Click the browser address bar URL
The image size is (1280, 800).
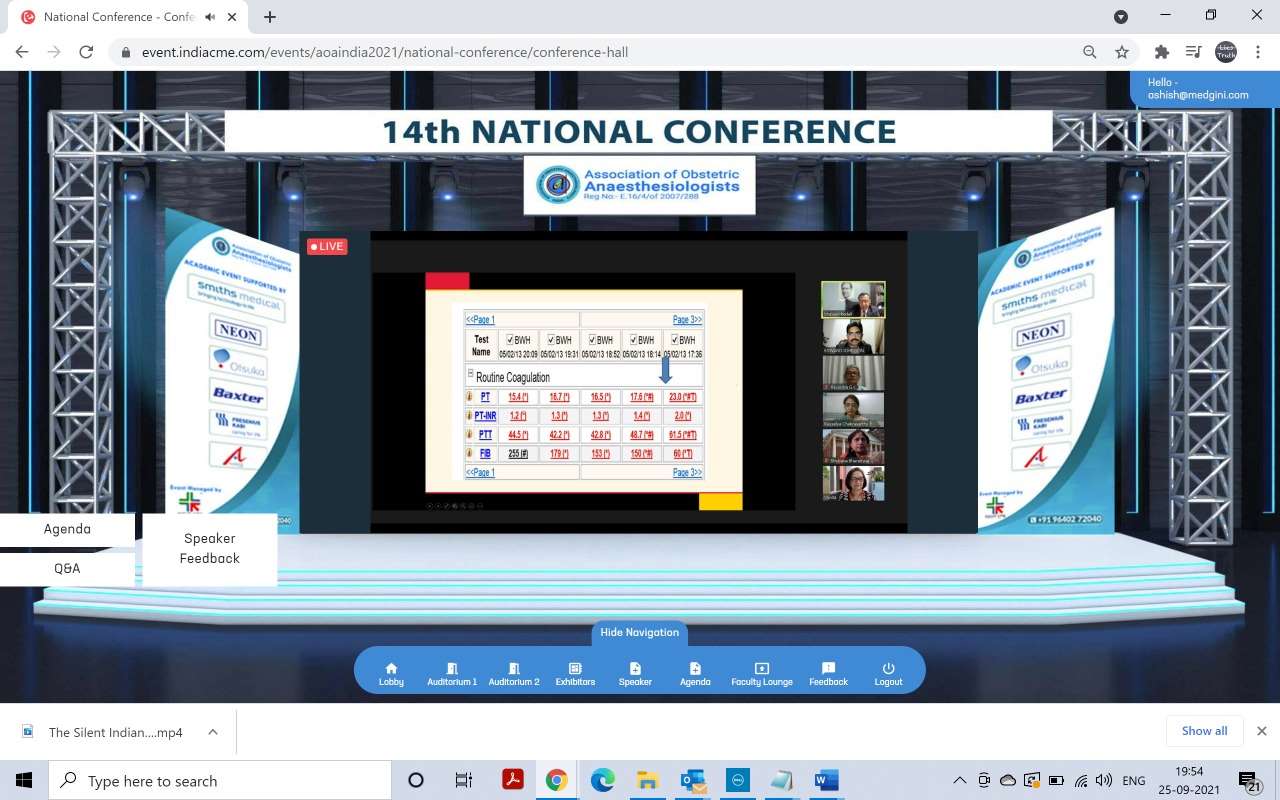click(x=385, y=52)
